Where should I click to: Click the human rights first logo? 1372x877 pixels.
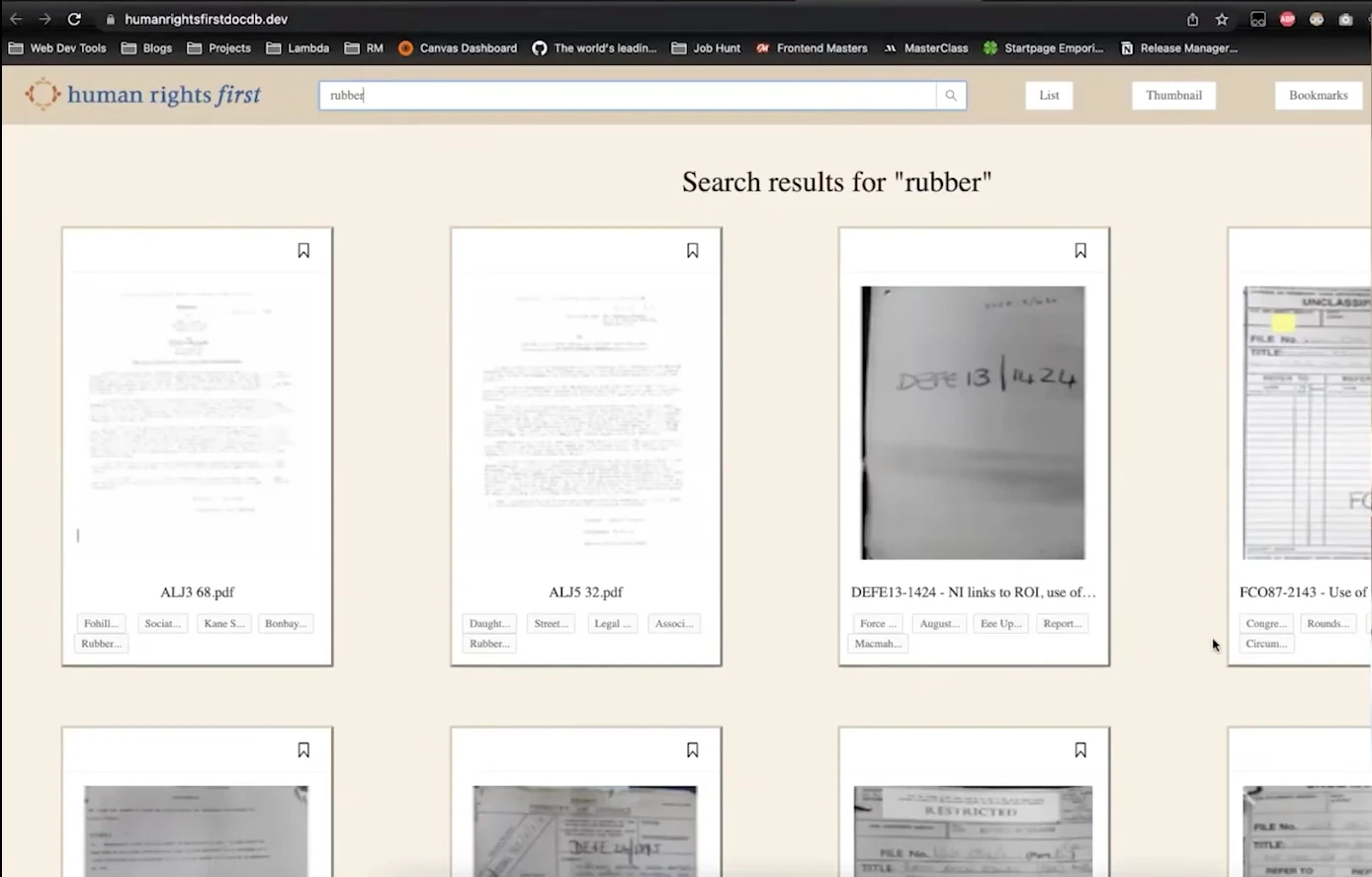click(x=141, y=94)
